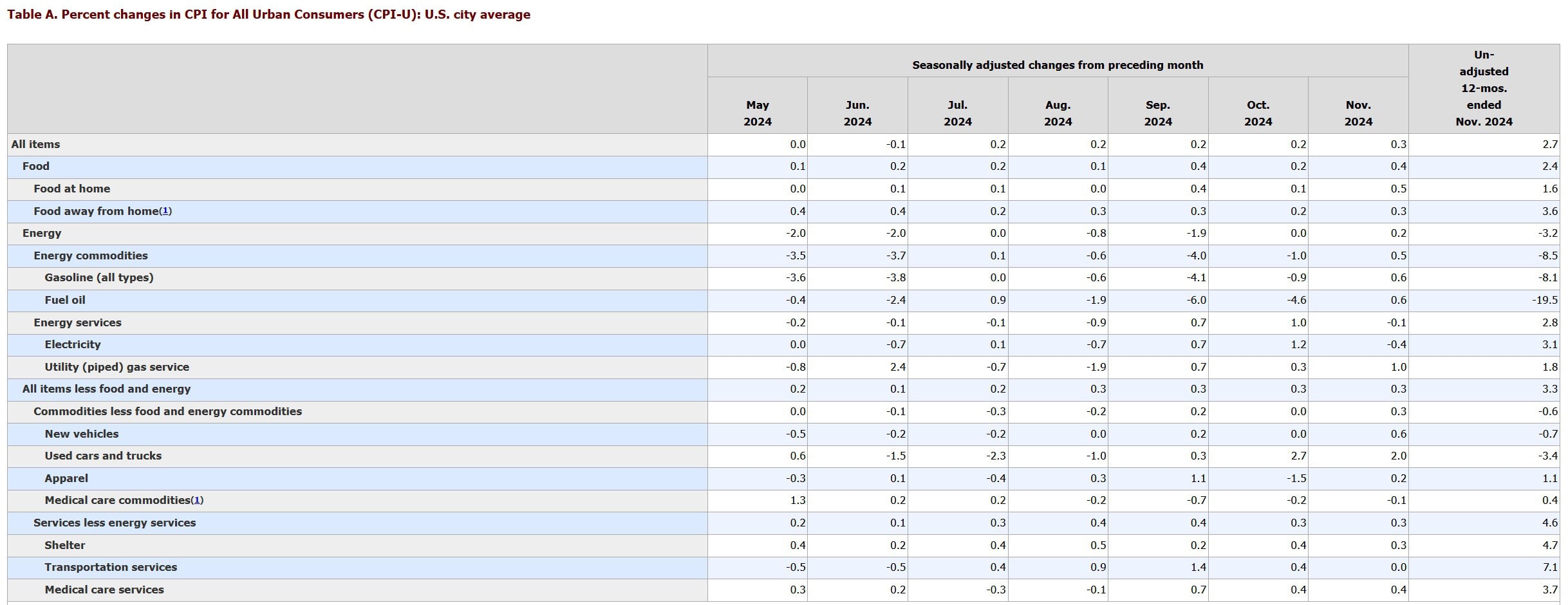Click the Nov. 2024 column header
This screenshot has width=1568, height=605.
1358,113
